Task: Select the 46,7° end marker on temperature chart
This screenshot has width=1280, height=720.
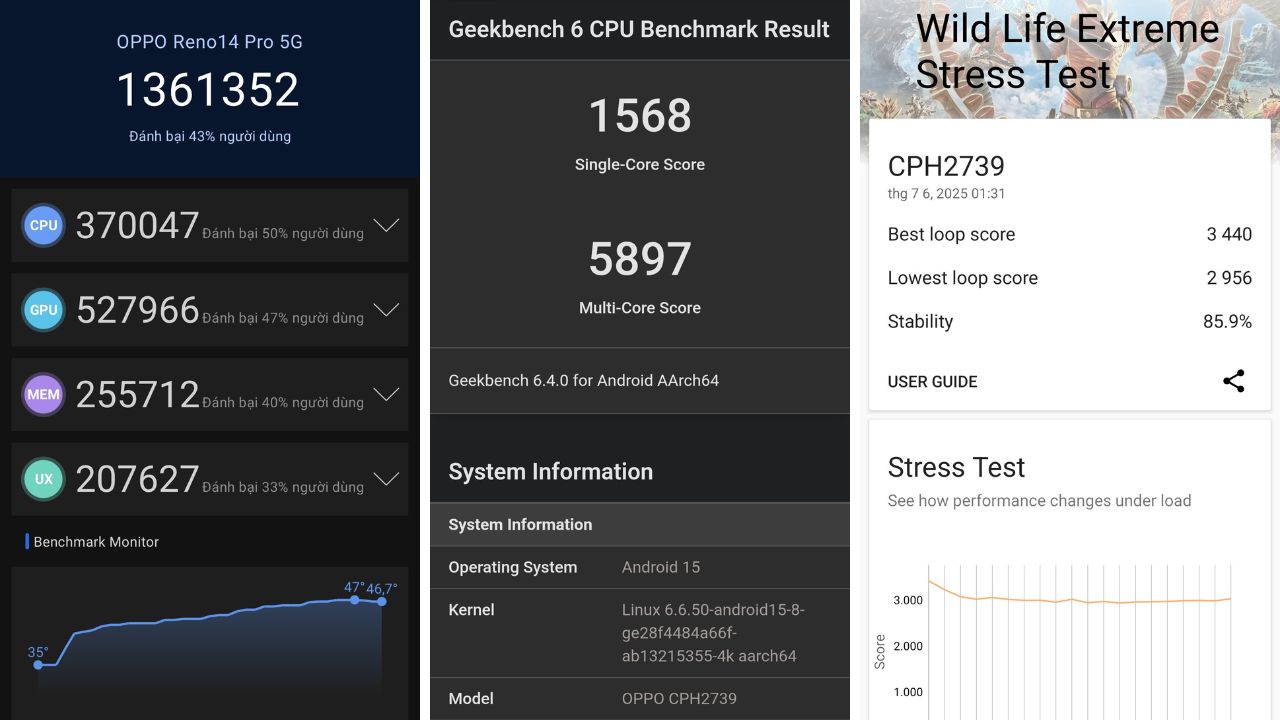Action: pyautogui.click(x=381, y=601)
